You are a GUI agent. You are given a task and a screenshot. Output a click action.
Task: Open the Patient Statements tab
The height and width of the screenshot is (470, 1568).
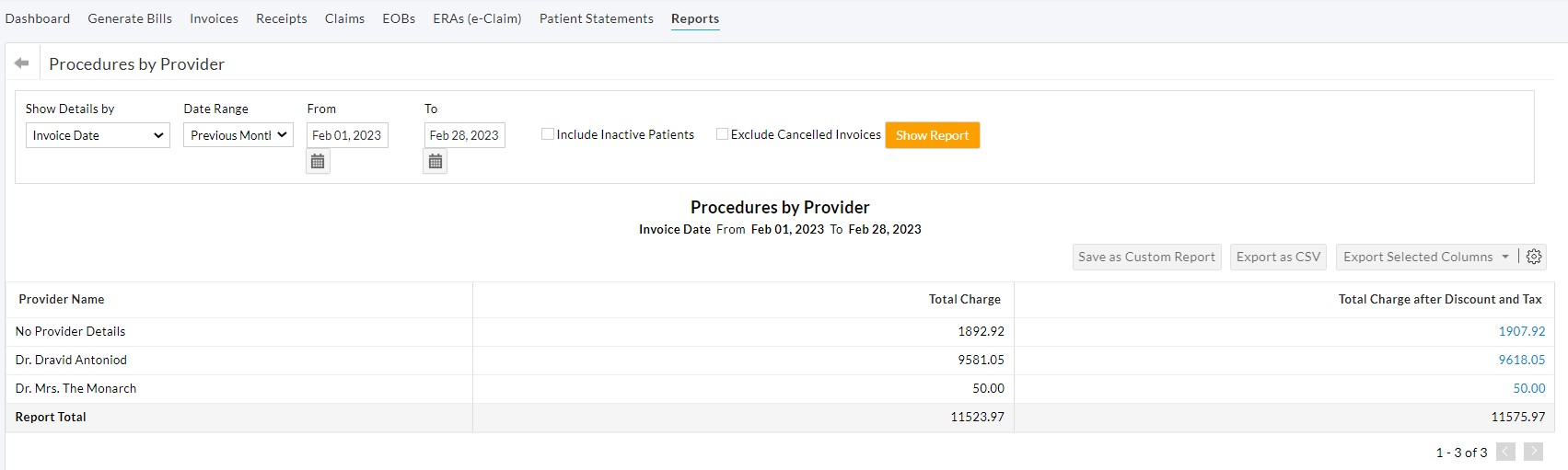tap(596, 18)
